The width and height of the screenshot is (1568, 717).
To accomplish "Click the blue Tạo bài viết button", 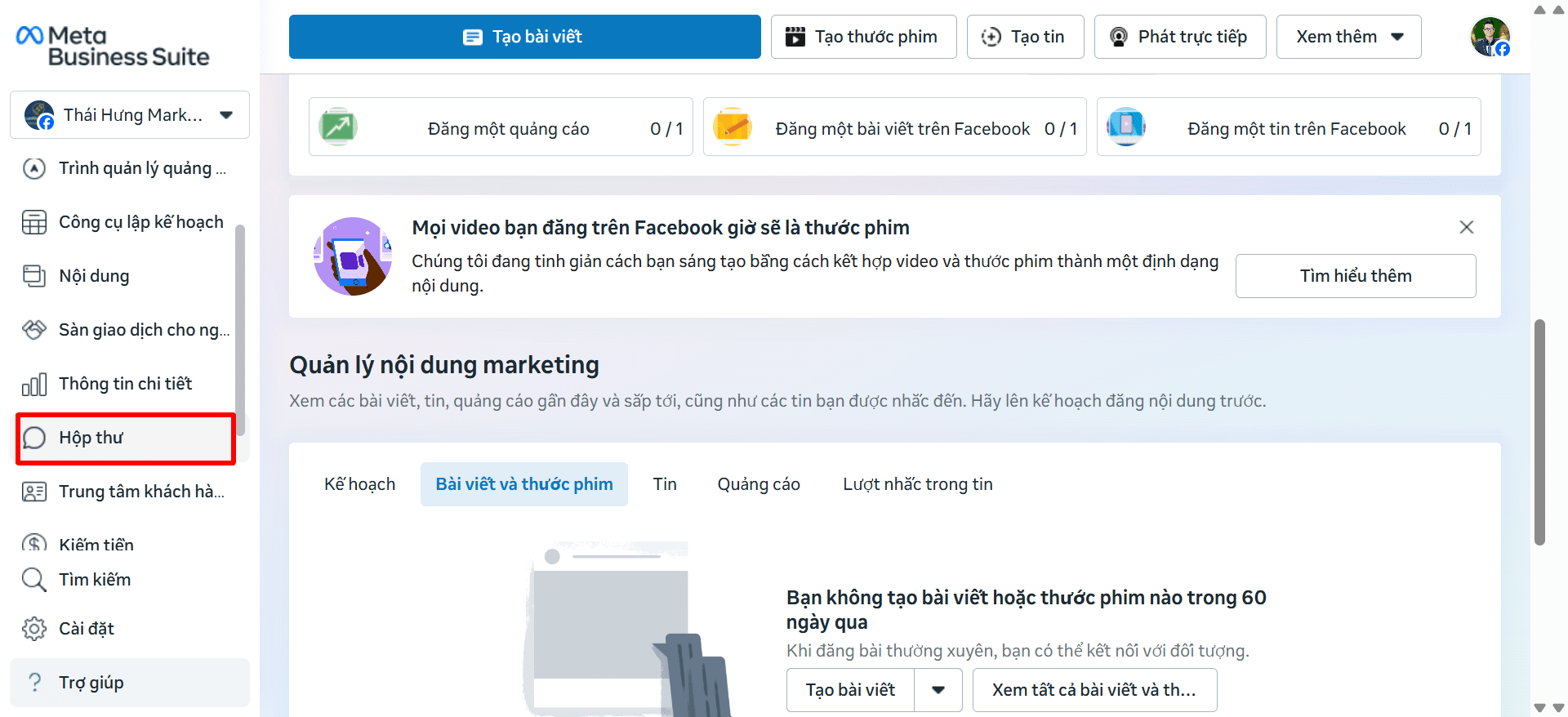I will (x=524, y=37).
